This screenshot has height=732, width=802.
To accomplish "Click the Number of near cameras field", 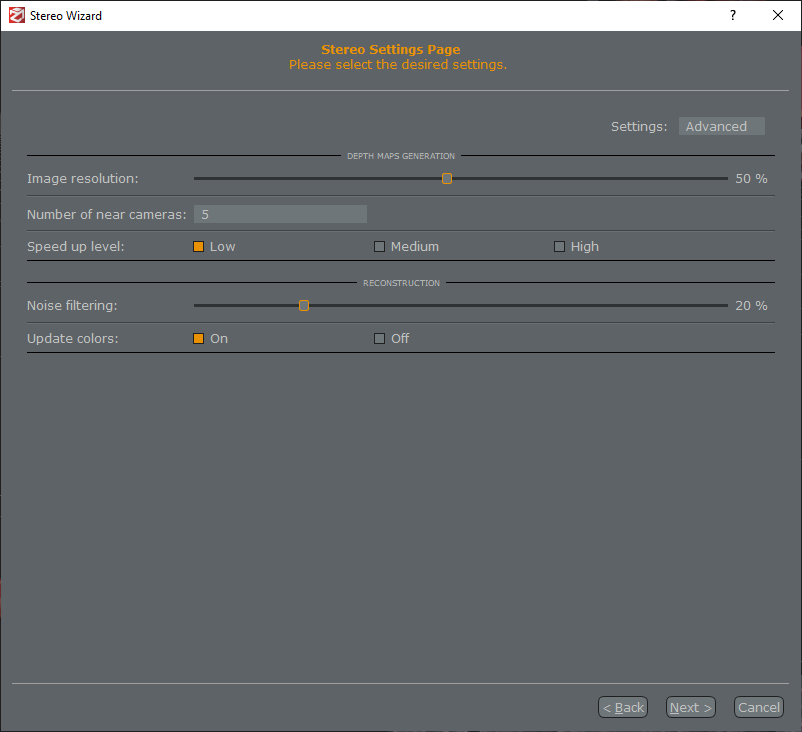I will [x=280, y=213].
